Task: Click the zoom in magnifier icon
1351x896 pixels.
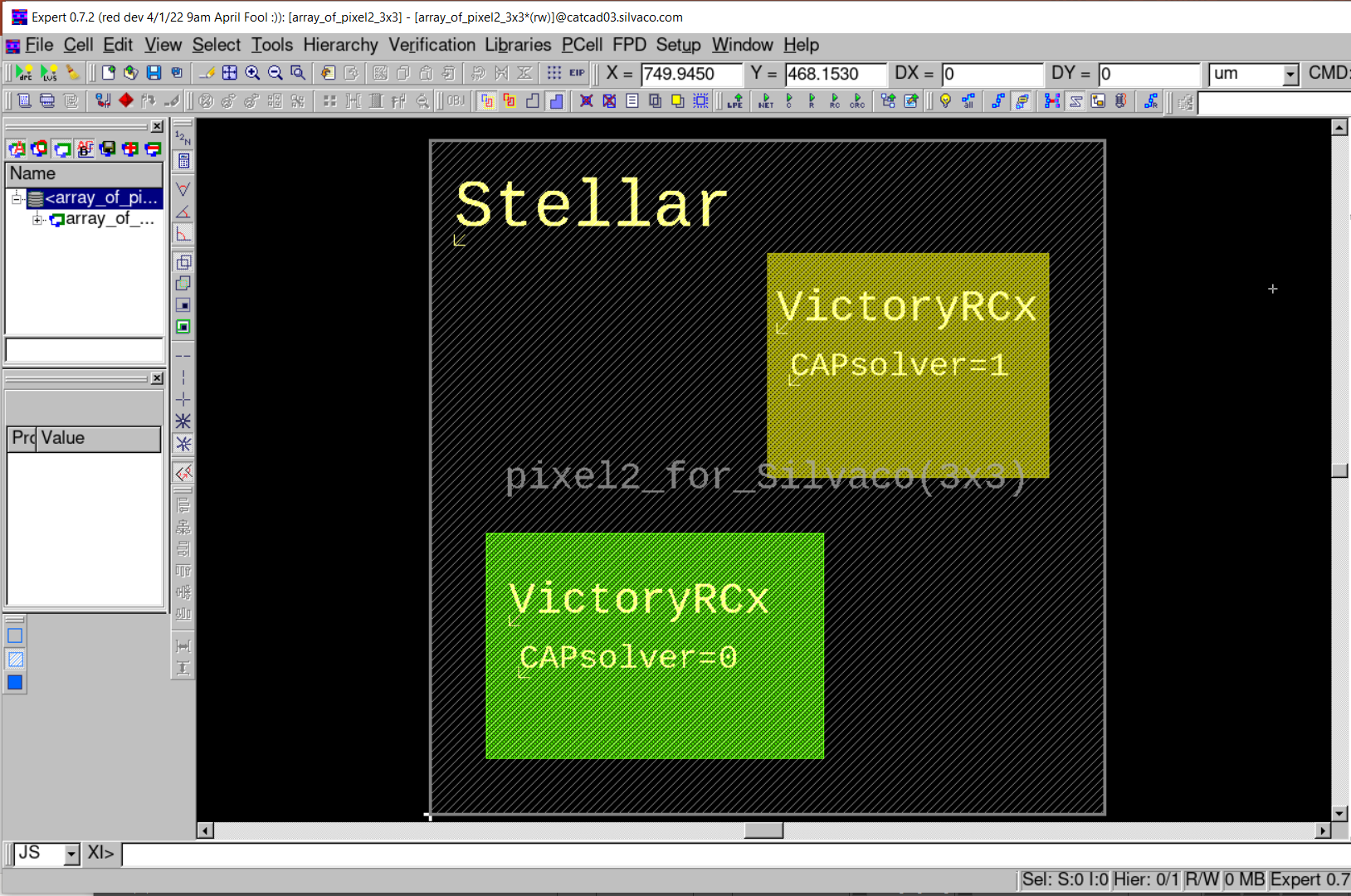Action: (x=252, y=73)
